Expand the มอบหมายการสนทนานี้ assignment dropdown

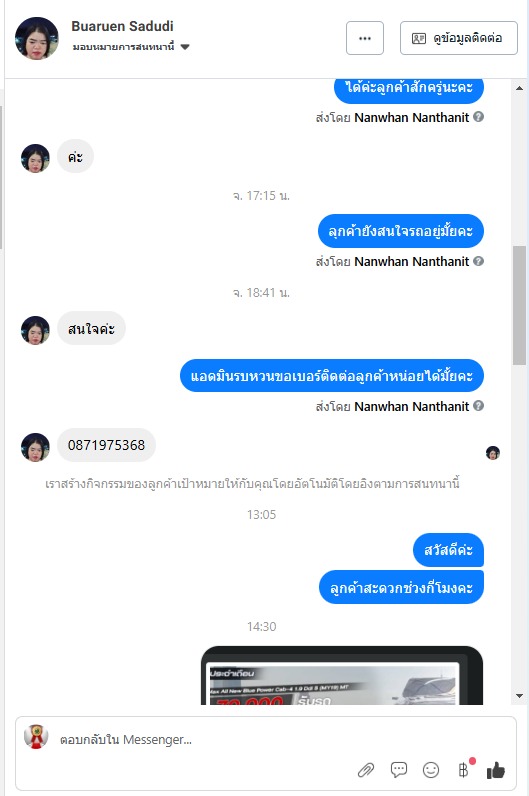tap(131, 47)
